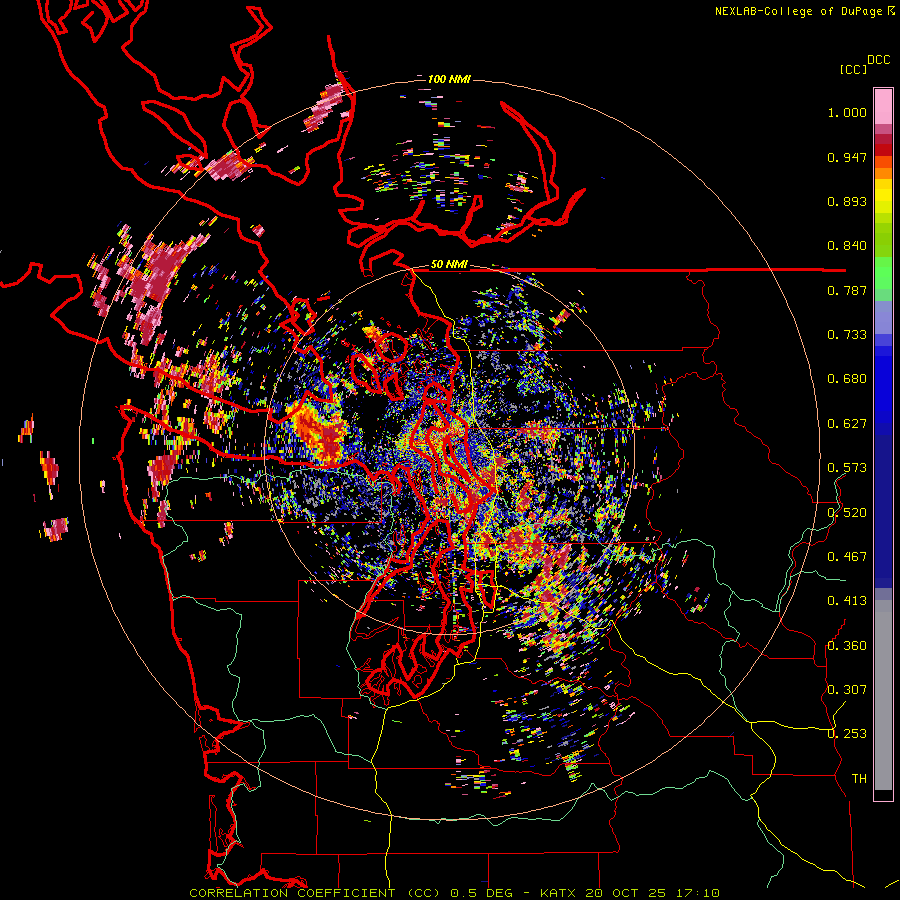The width and height of the screenshot is (900, 900).
Task: Click the TH threshold label on the scale
Action: [x=859, y=779]
